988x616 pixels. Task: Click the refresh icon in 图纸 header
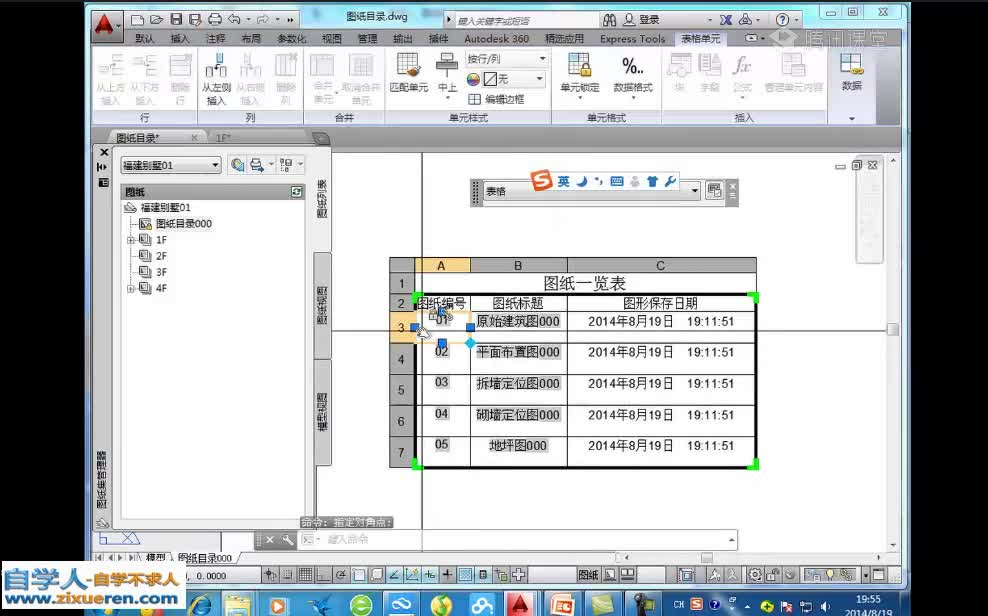[x=296, y=191]
